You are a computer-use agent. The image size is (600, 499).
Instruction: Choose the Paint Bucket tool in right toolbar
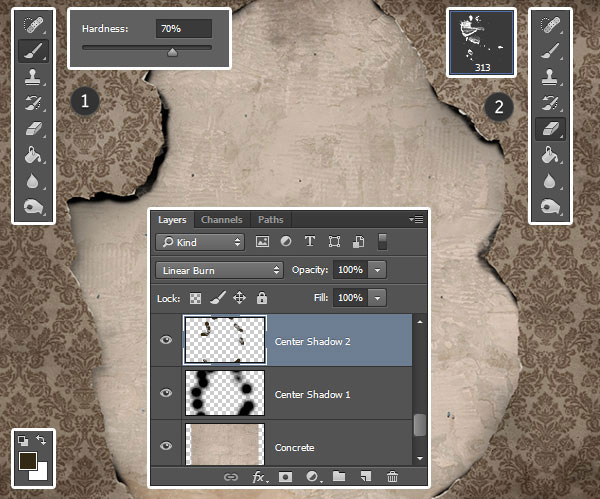551,155
